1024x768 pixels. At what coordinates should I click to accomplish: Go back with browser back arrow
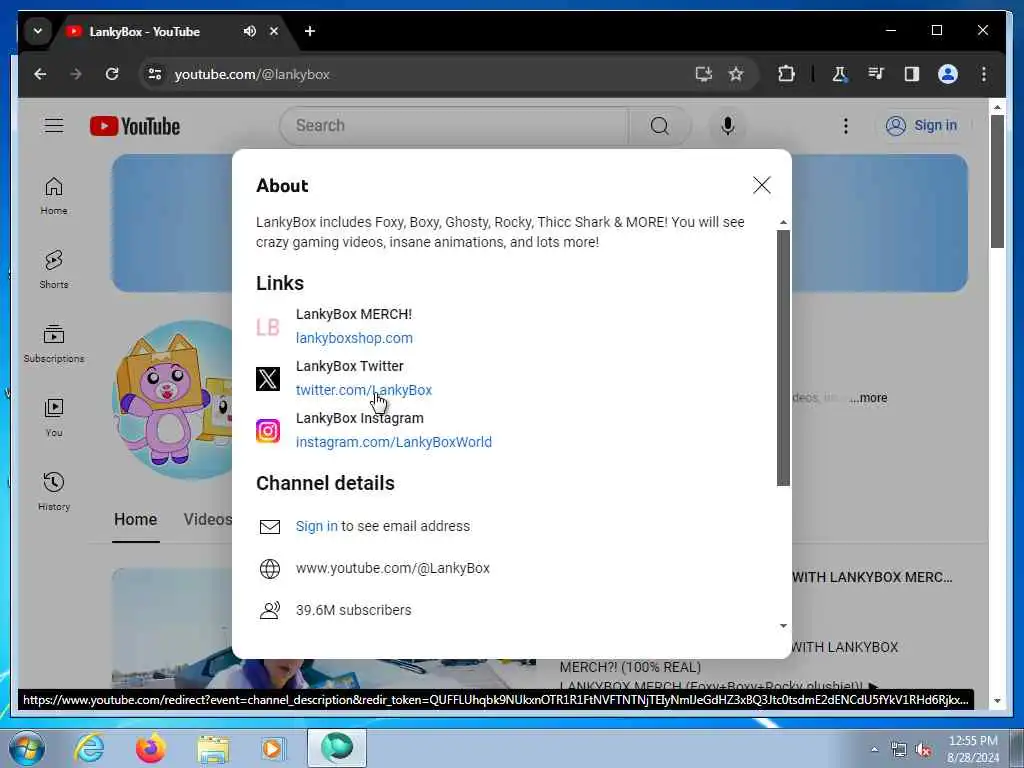[40, 74]
